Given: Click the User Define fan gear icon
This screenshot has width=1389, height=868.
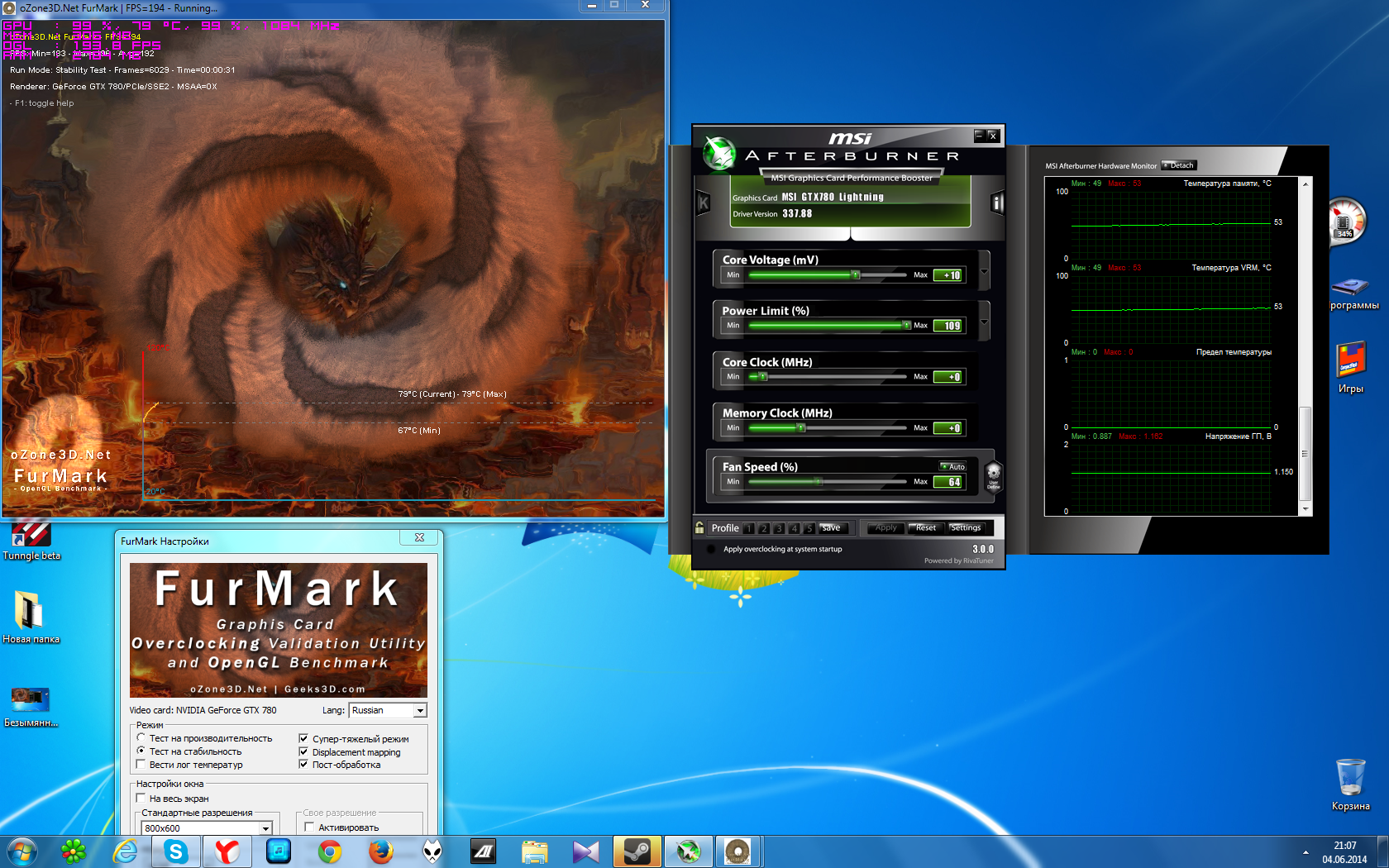Looking at the screenshot, I should (994, 476).
